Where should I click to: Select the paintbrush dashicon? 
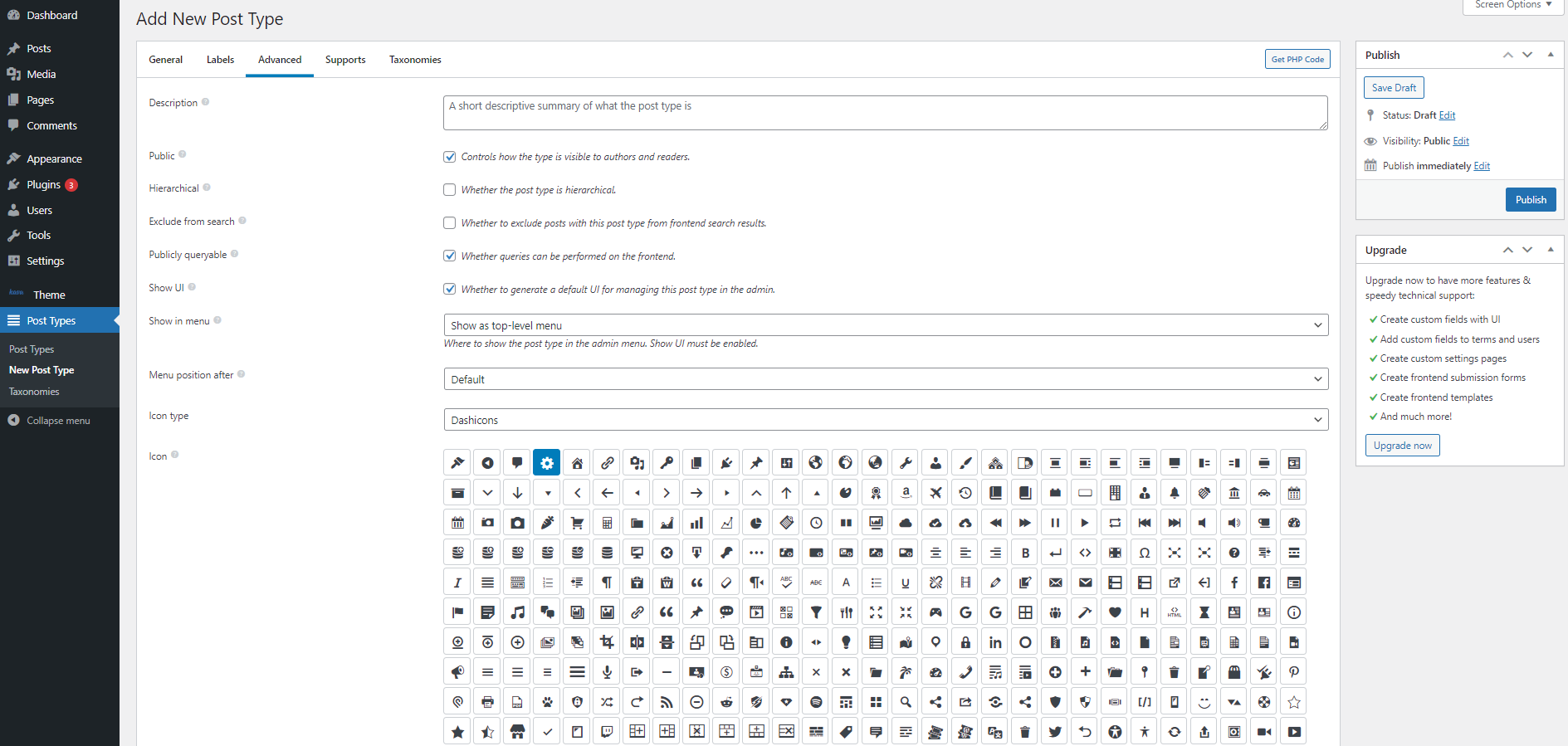965,463
